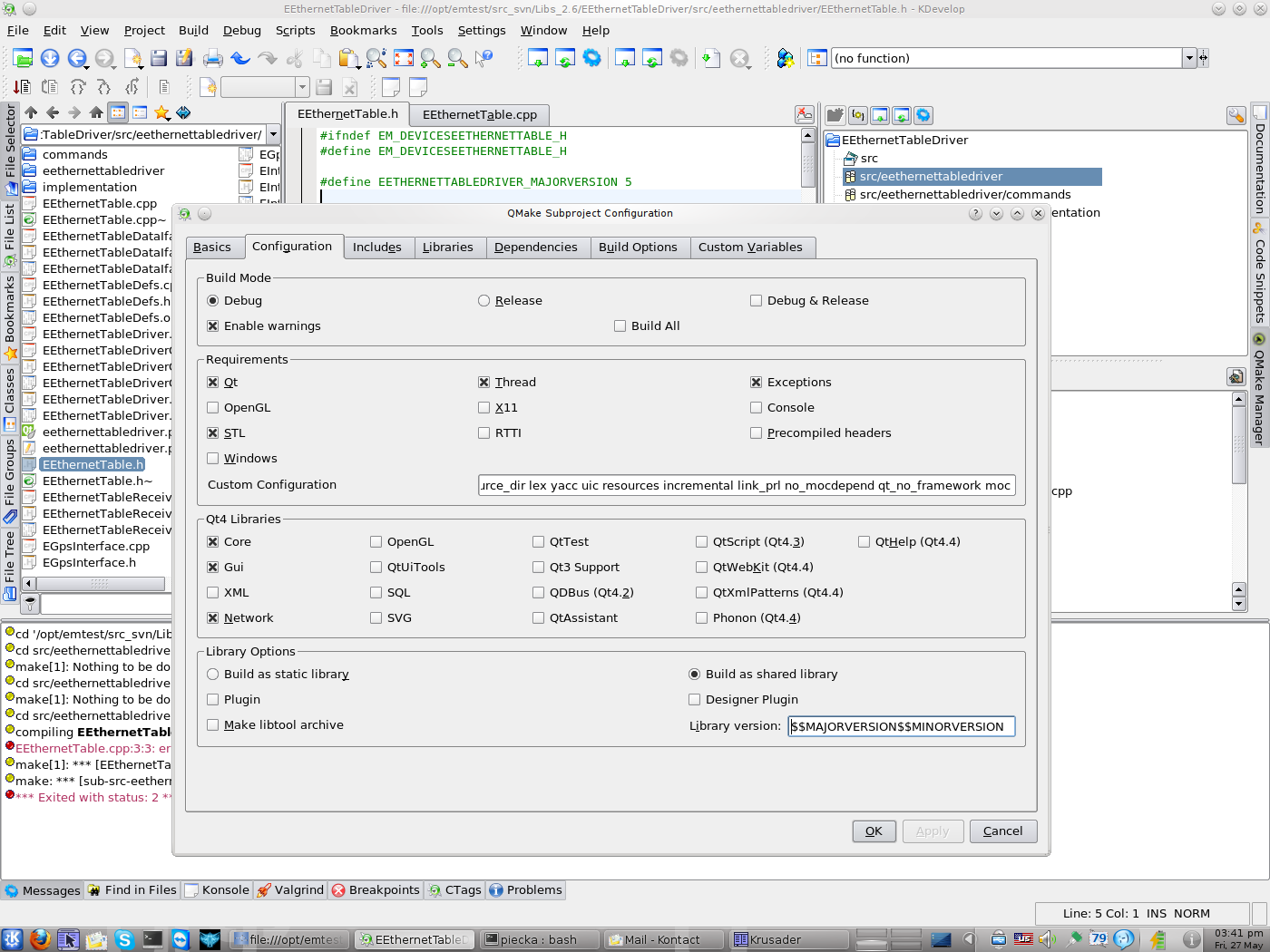Uncheck the Enable warnings checkbox
The width and height of the screenshot is (1270, 952).
(x=213, y=326)
